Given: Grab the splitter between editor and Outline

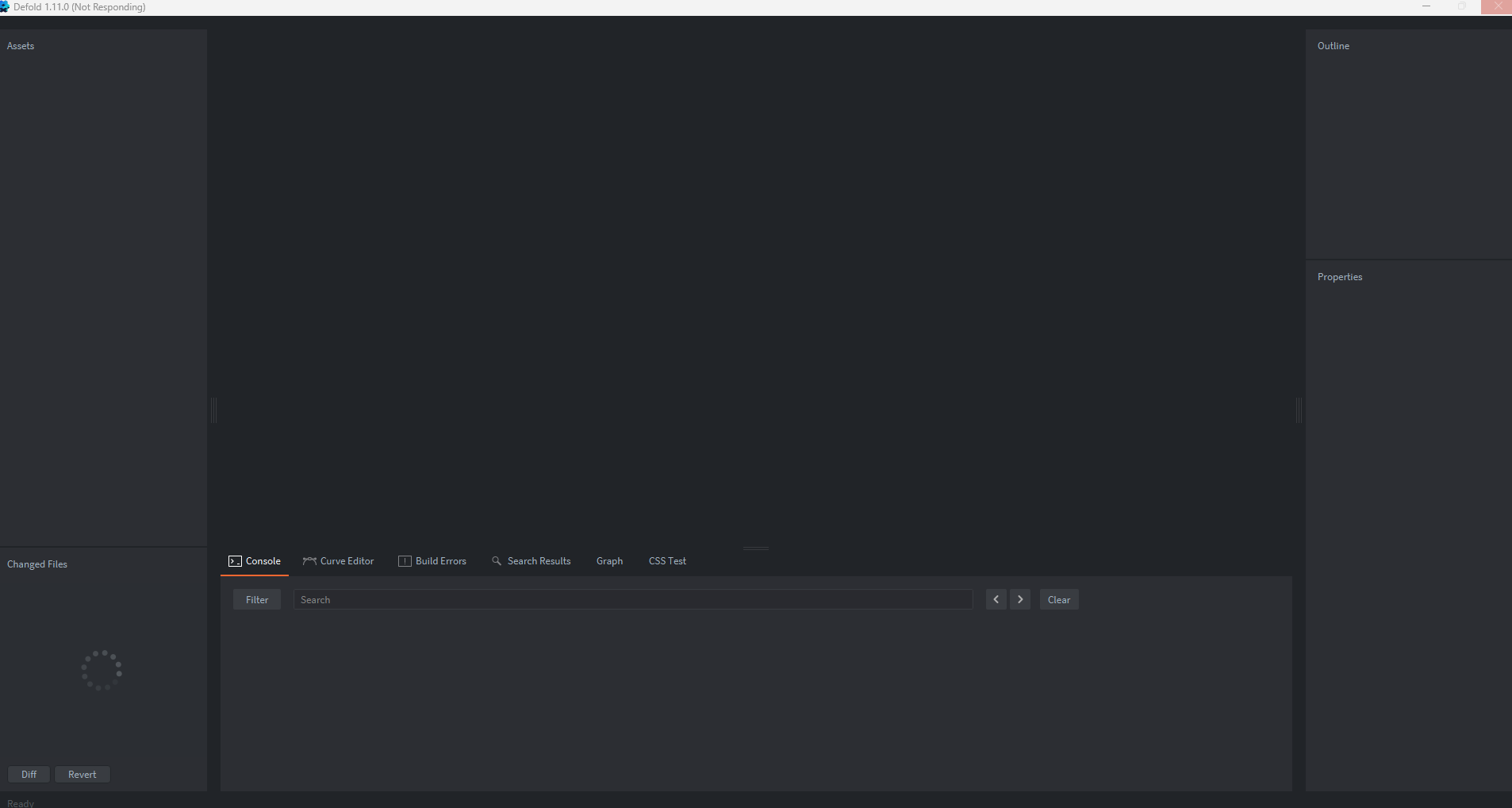Looking at the screenshot, I should click(x=1299, y=410).
